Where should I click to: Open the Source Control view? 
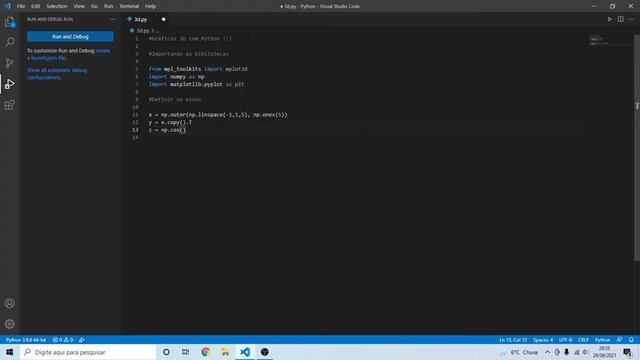10,63
